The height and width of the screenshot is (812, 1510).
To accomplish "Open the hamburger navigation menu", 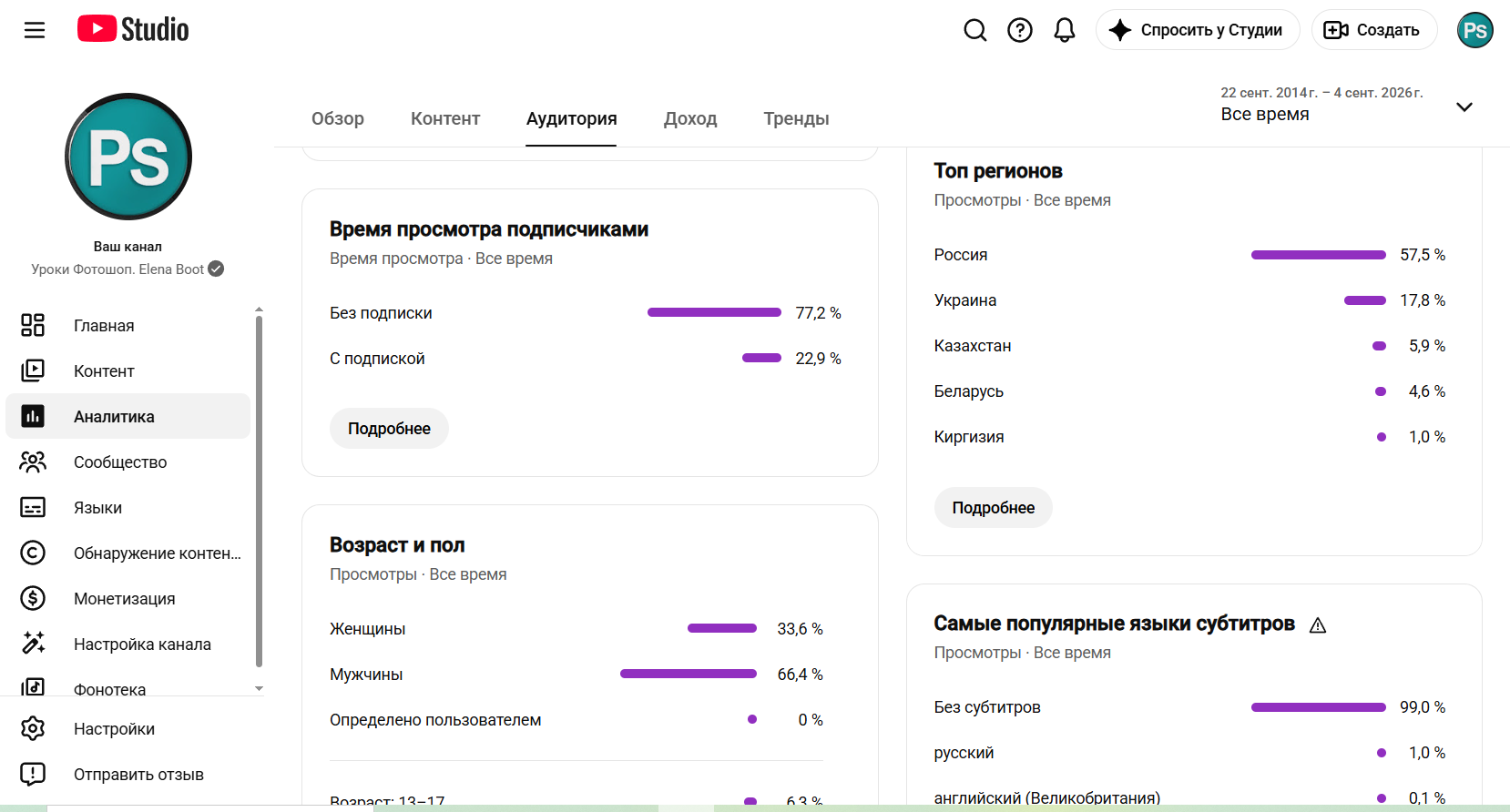I will [x=35, y=30].
